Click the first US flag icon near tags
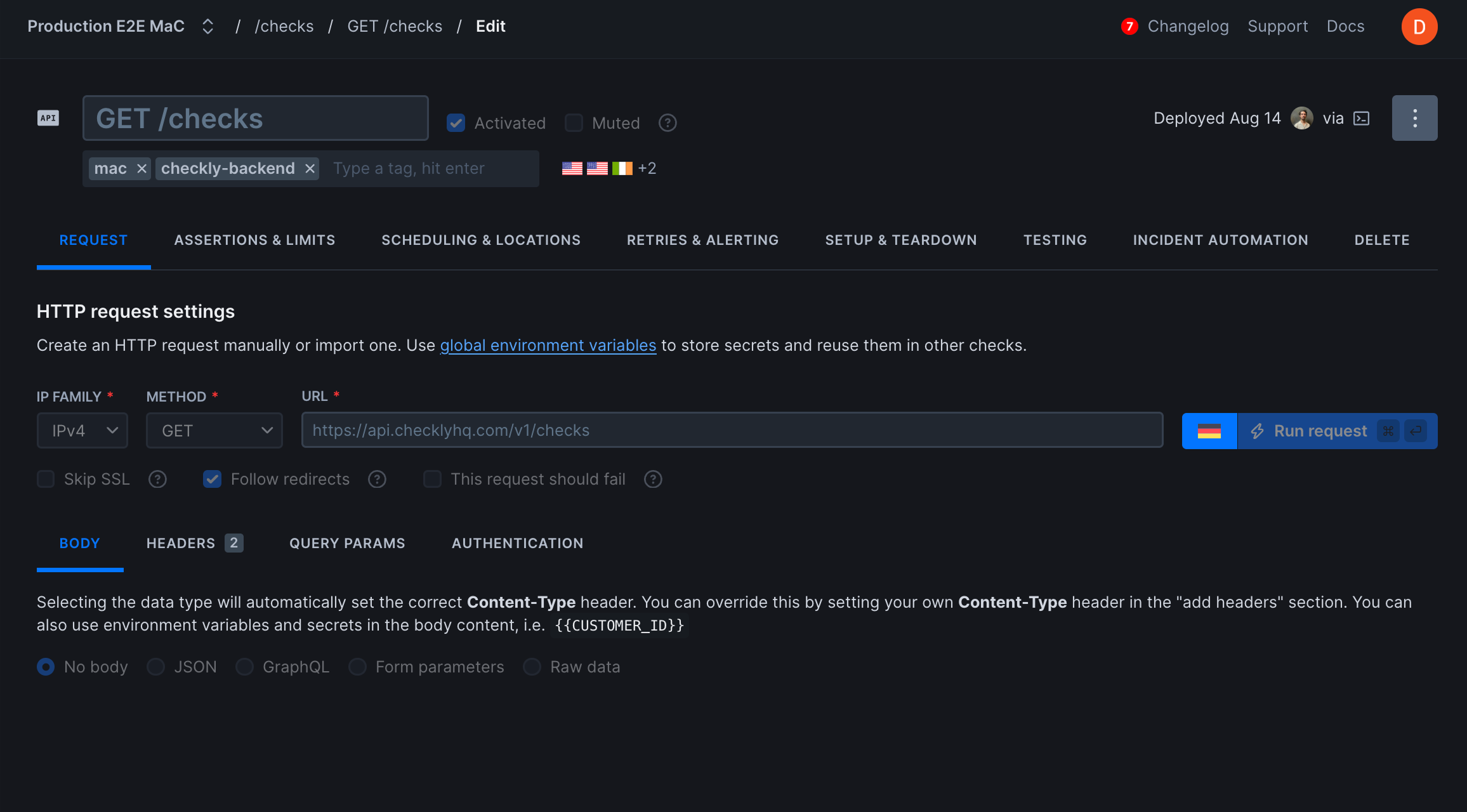Viewport: 1467px width, 812px height. [572, 168]
